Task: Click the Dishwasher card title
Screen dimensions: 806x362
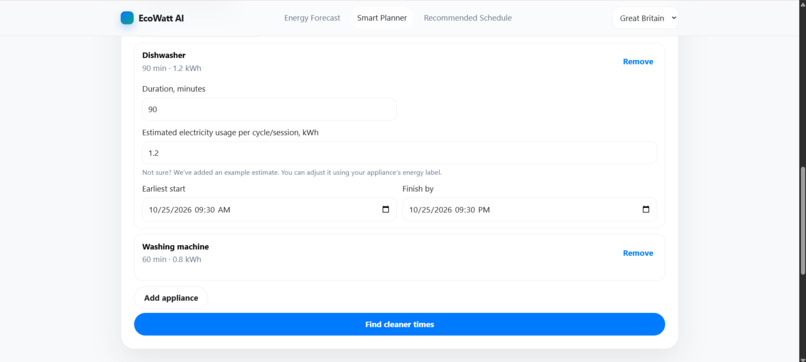Action: [164, 55]
